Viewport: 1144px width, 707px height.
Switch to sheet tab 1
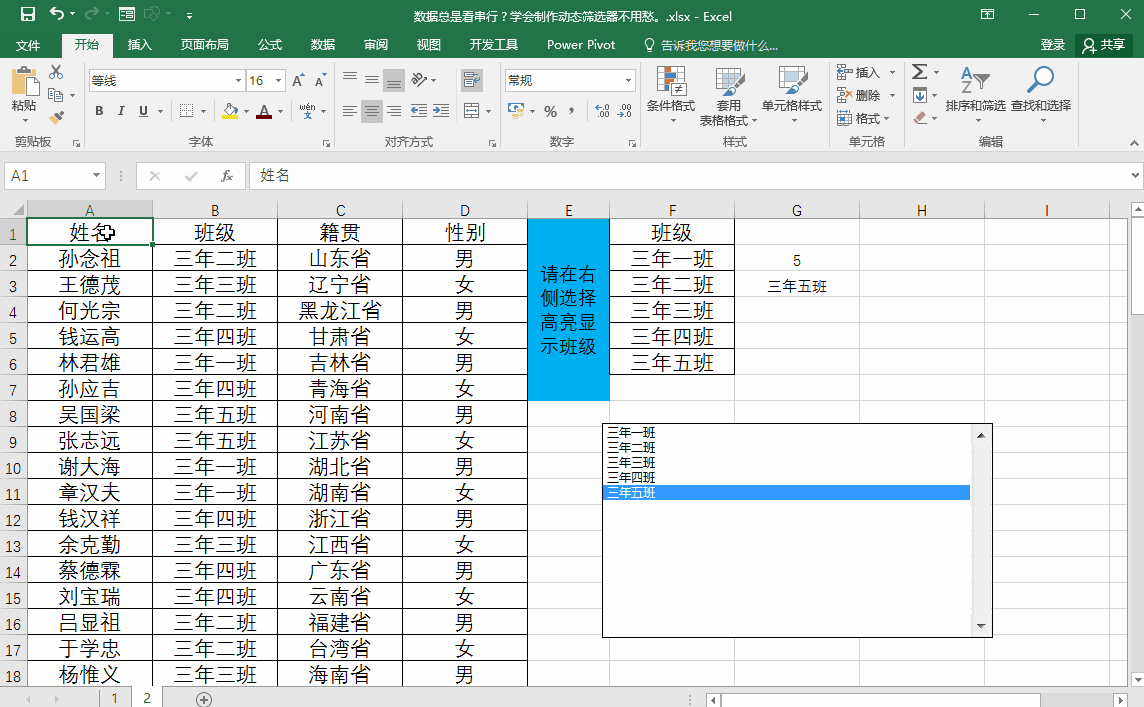pyautogui.click(x=115, y=698)
